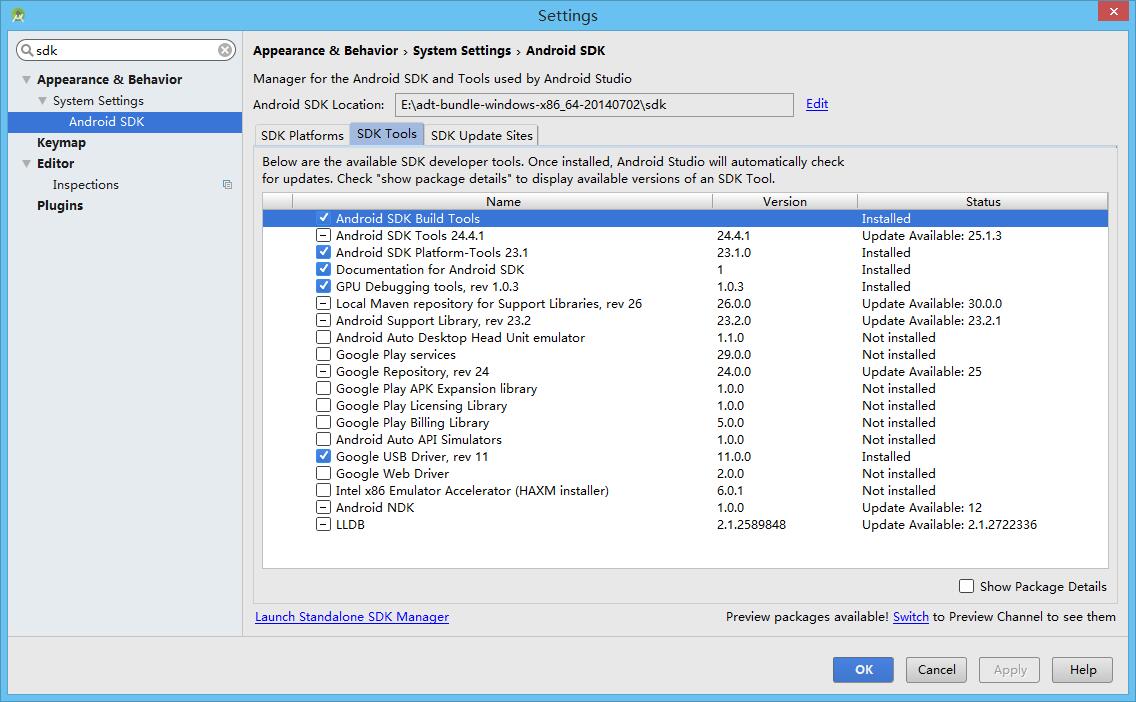
Task: Collapse Appearance & Behavior tree arrow
Action: pyautogui.click(x=26, y=80)
